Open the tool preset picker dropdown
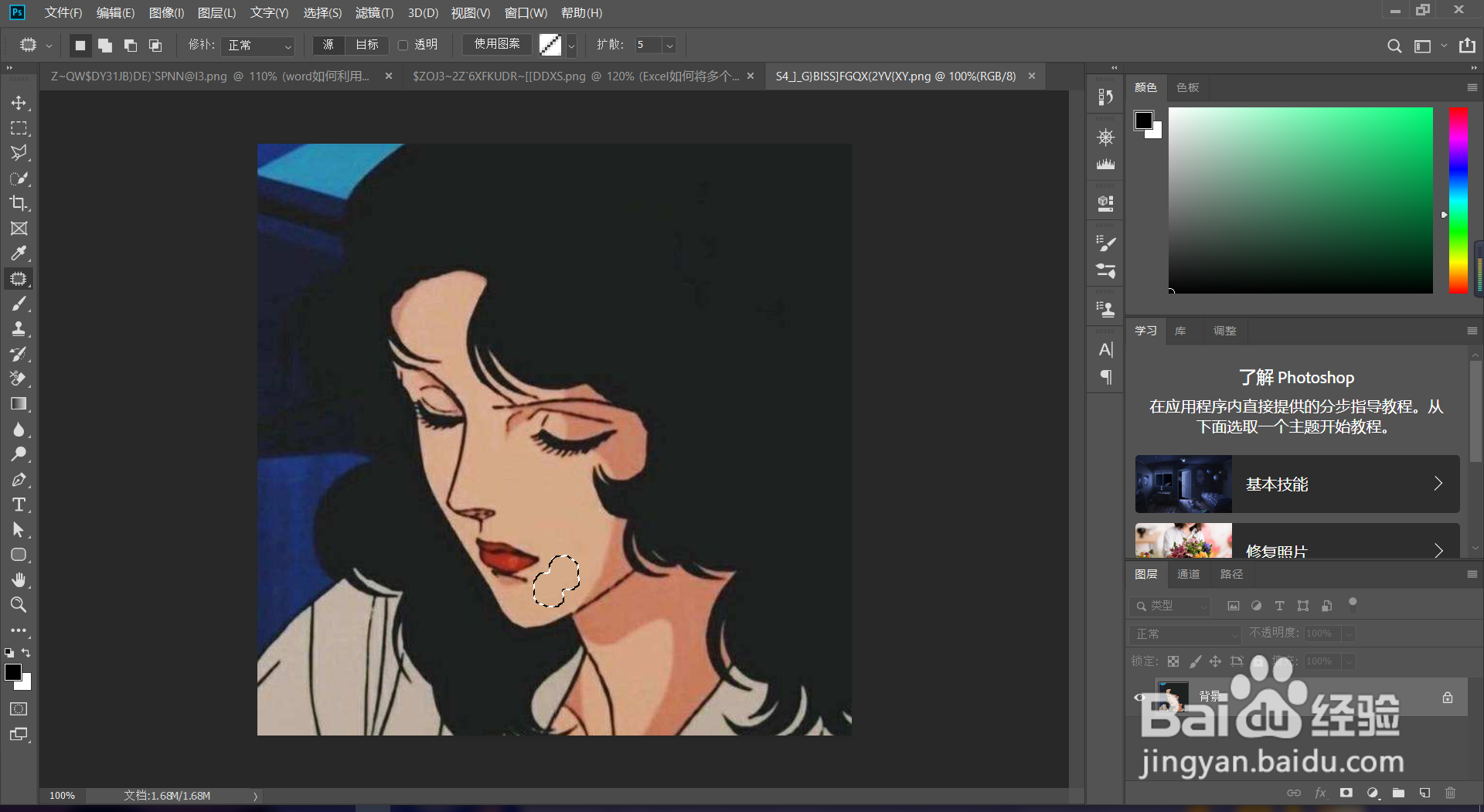The height and width of the screenshot is (812, 1484). 49,46
